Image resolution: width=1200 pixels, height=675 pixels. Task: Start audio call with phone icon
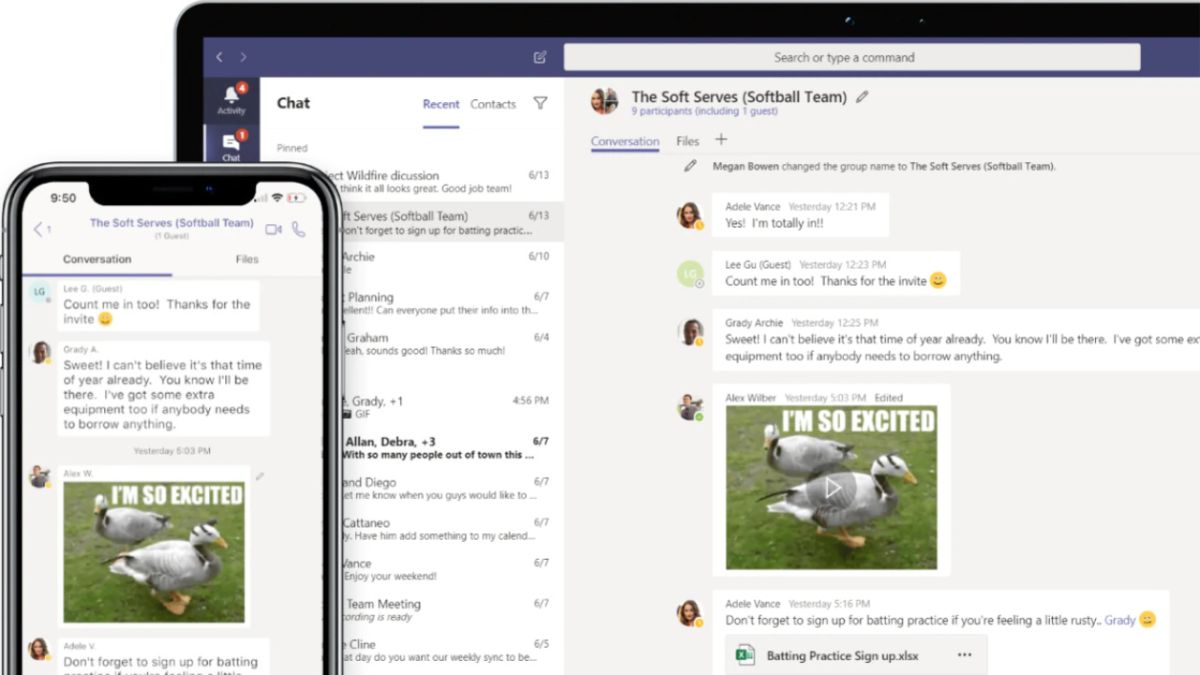pyautogui.click(x=298, y=229)
